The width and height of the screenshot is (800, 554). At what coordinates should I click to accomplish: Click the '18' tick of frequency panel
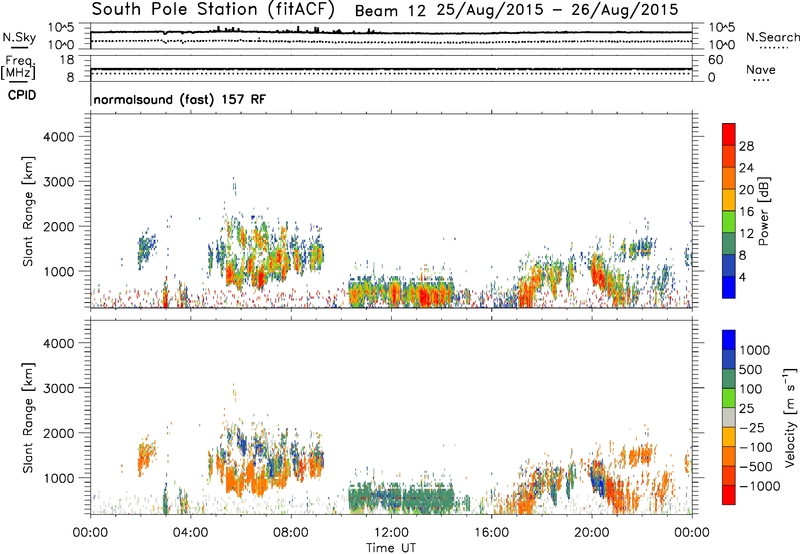click(x=67, y=60)
